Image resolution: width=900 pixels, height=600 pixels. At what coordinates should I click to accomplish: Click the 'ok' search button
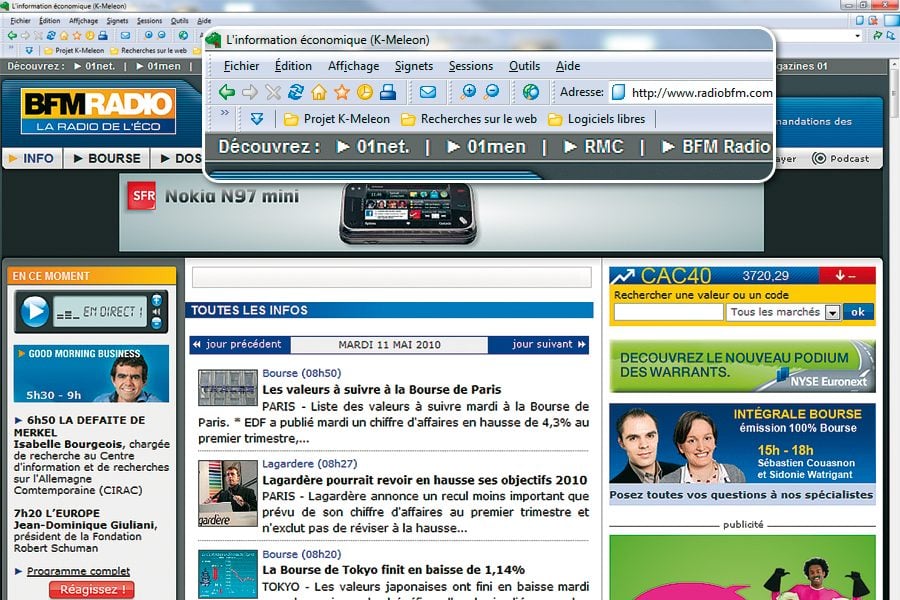pyautogui.click(x=858, y=312)
